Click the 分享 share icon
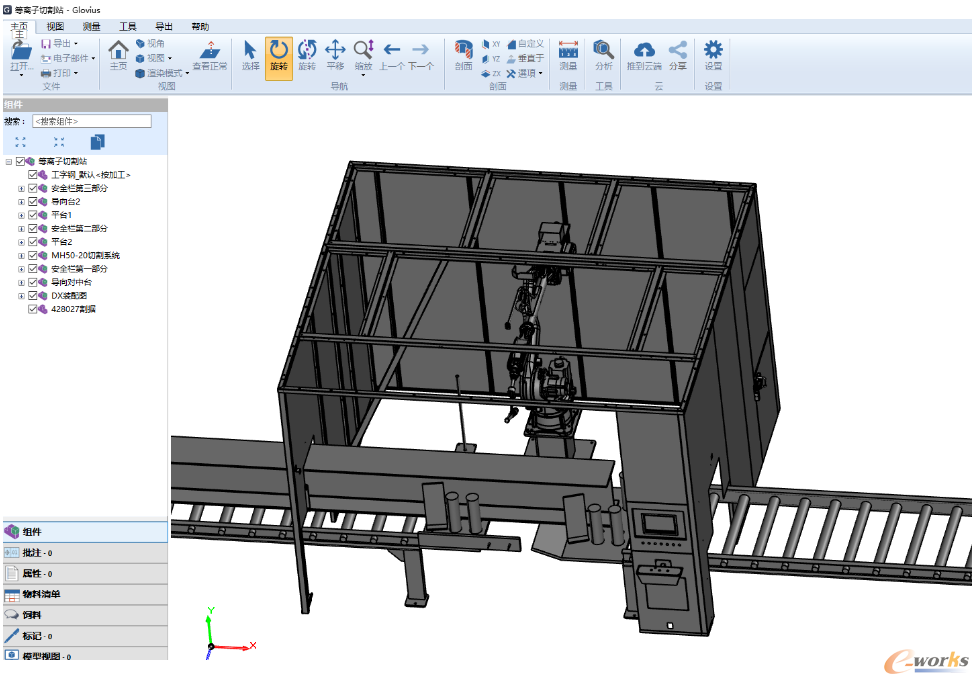Image resolution: width=979 pixels, height=684 pixels. [677, 50]
